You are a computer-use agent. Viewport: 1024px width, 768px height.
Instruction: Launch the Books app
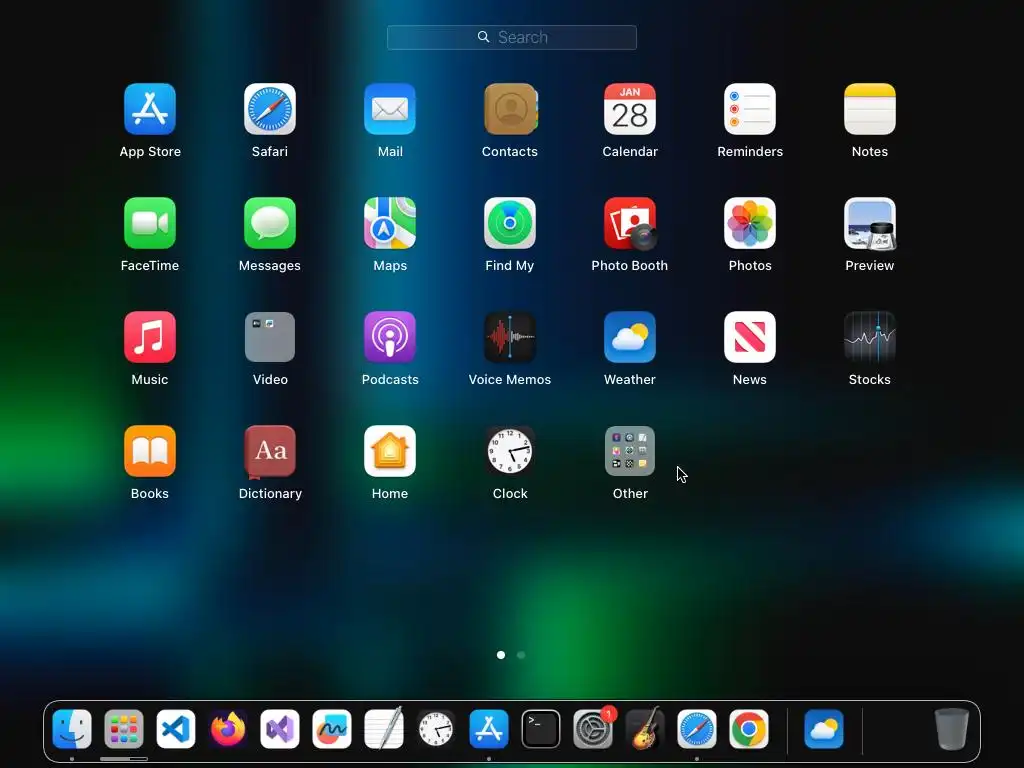[150, 451]
